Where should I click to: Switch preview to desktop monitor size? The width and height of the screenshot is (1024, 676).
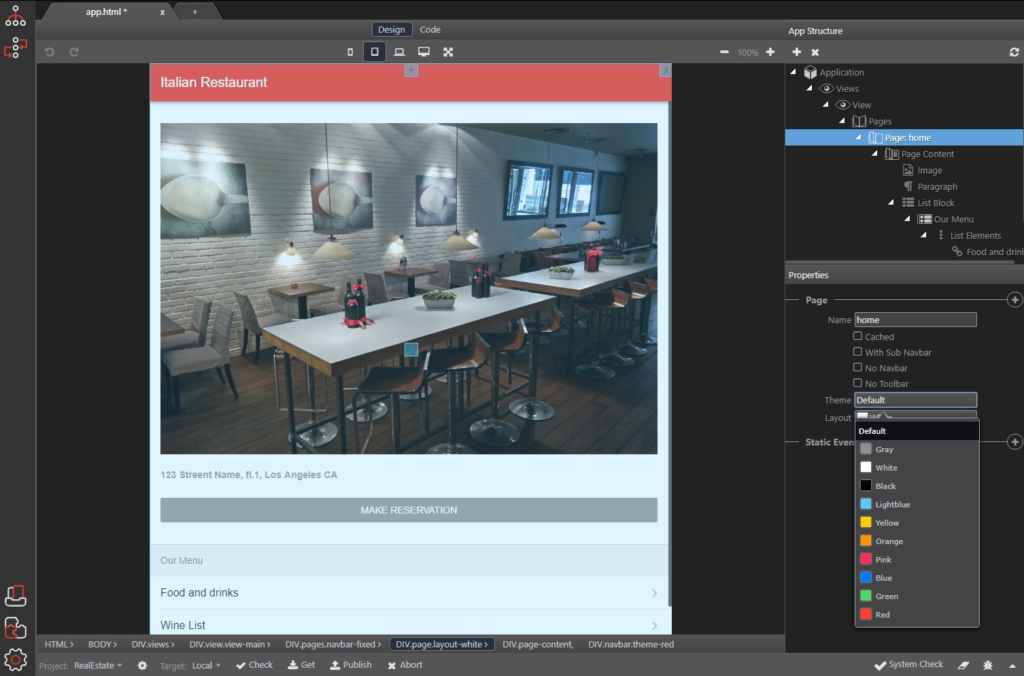[424, 51]
